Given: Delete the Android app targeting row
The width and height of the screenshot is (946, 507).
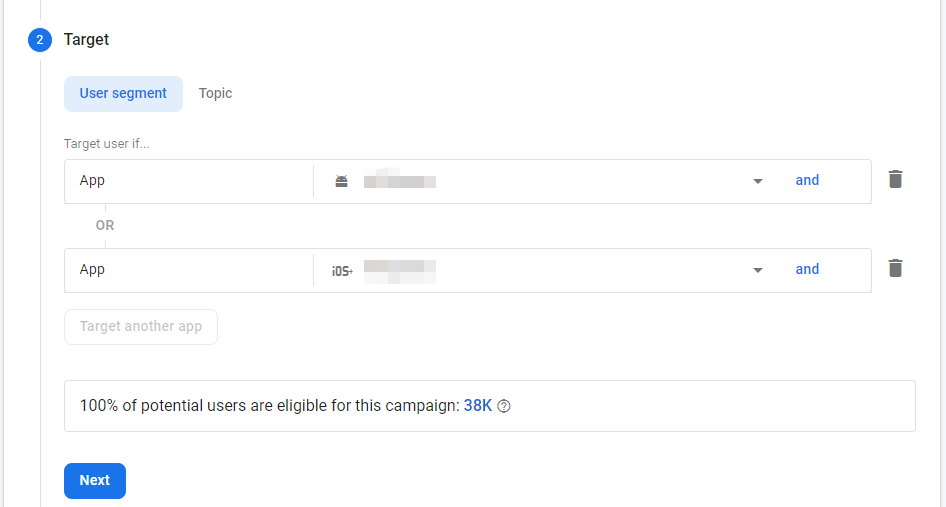Looking at the screenshot, I should point(895,180).
